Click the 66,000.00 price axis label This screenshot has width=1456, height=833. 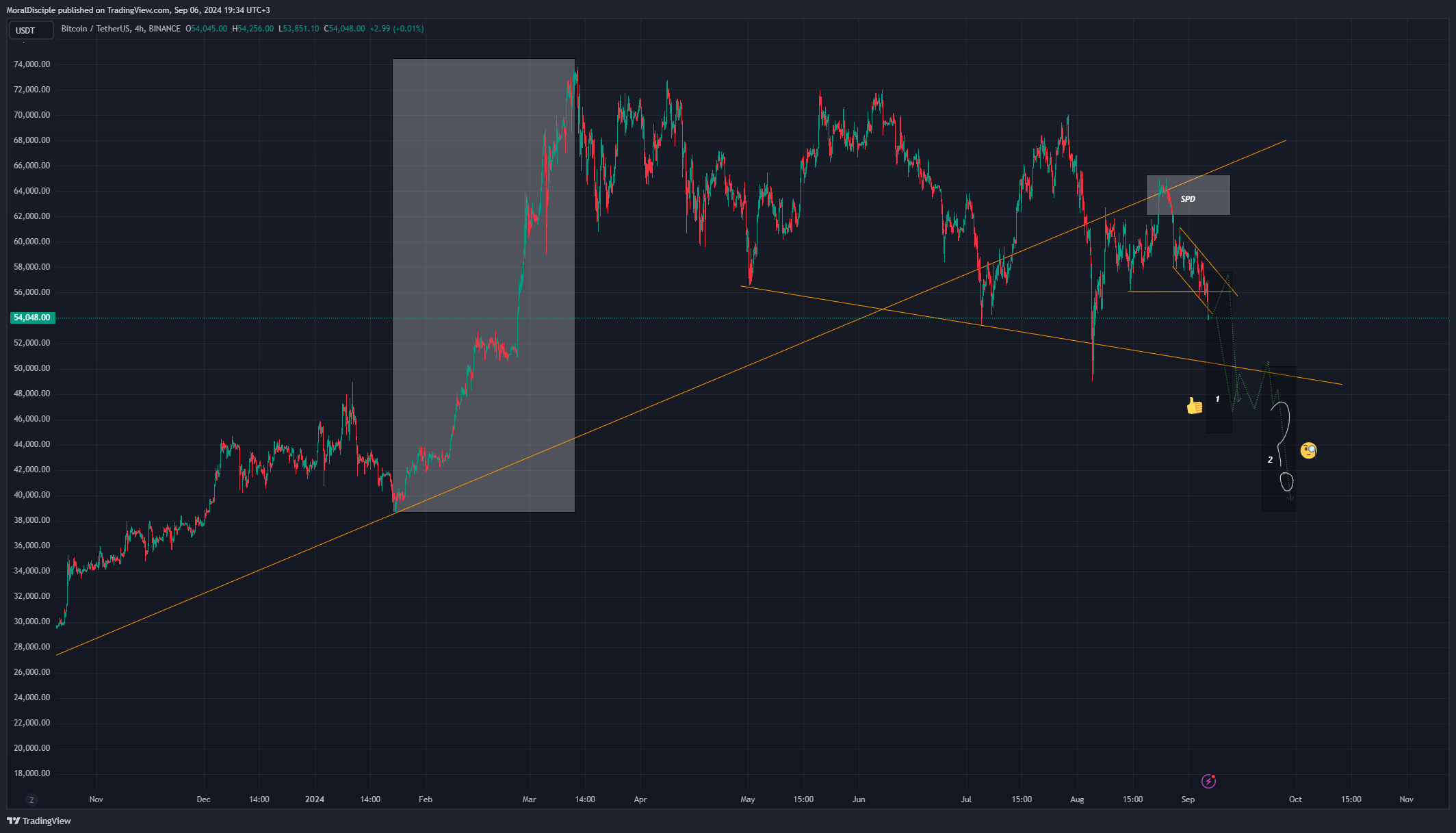pyautogui.click(x=32, y=166)
